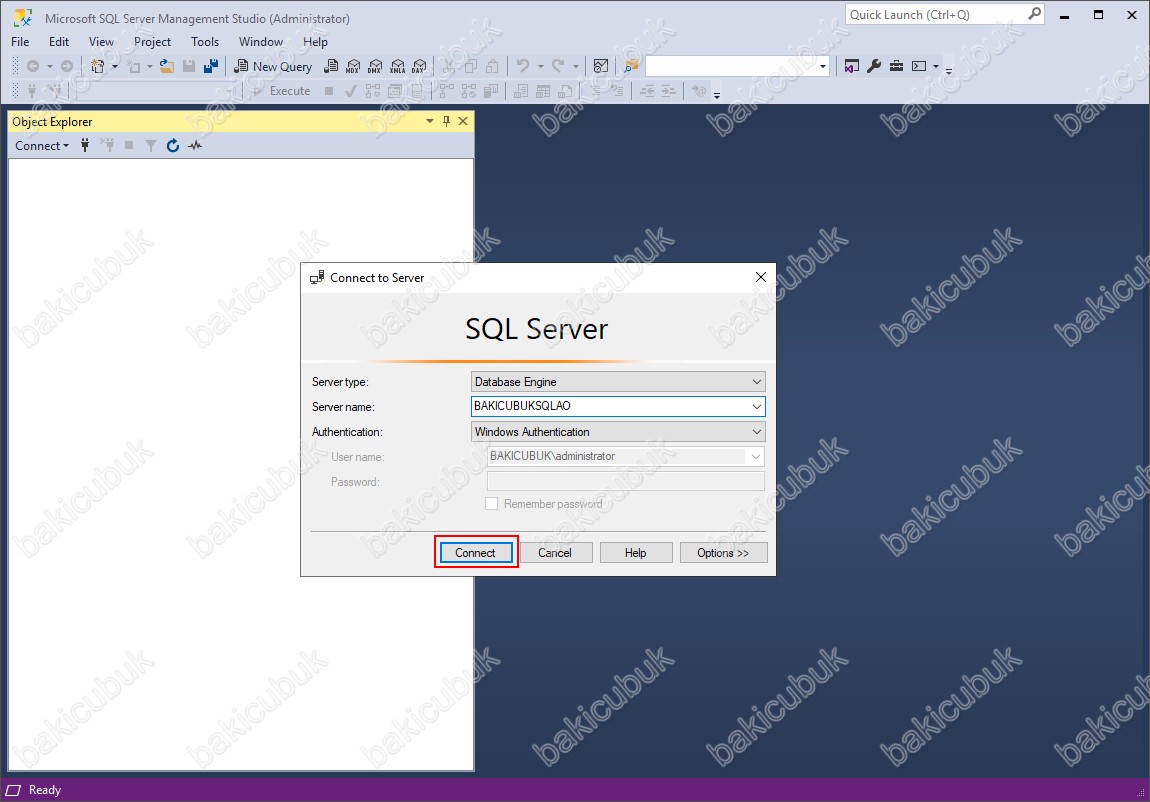Open a new DAX query
The width and height of the screenshot is (1150, 802).
(420, 67)
